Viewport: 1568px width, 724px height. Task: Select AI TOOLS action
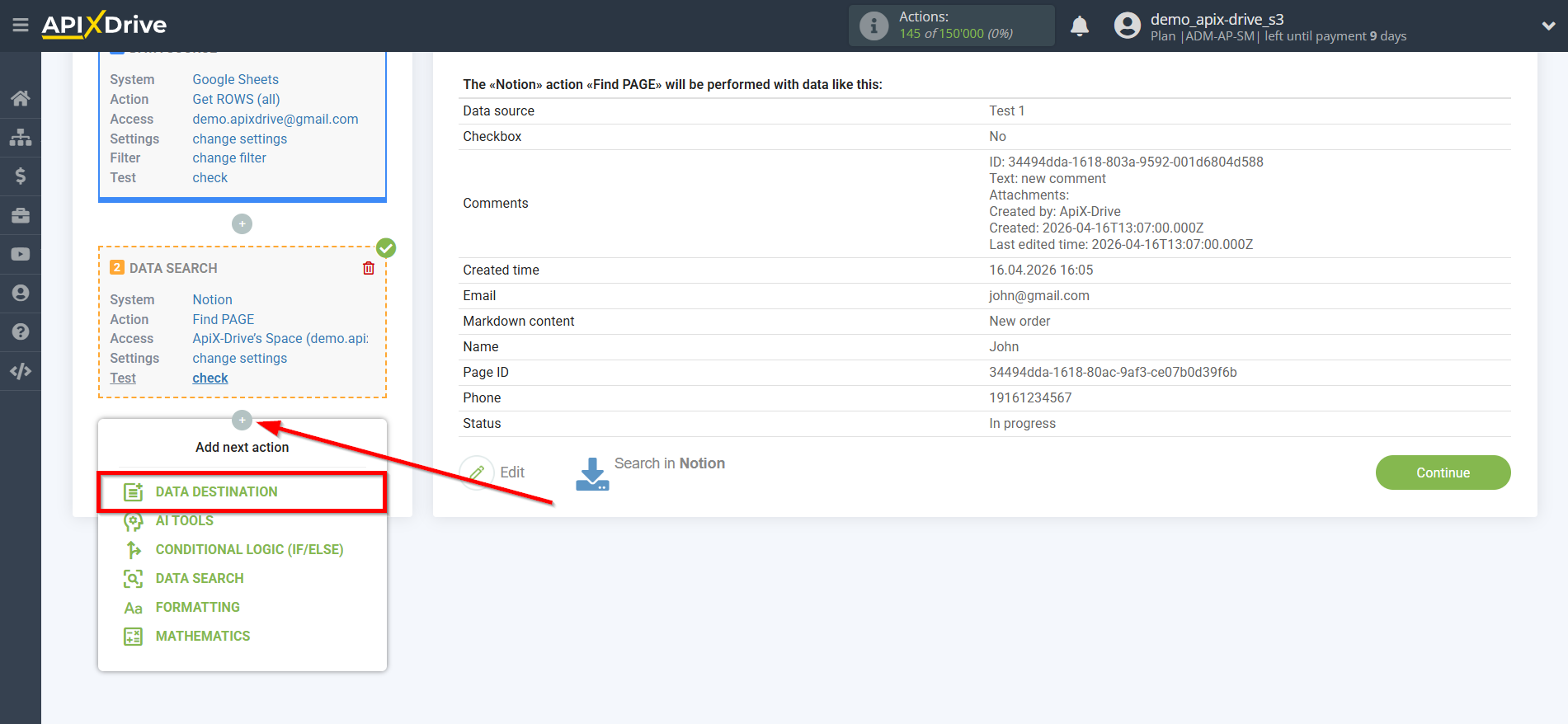pos(184,521)
